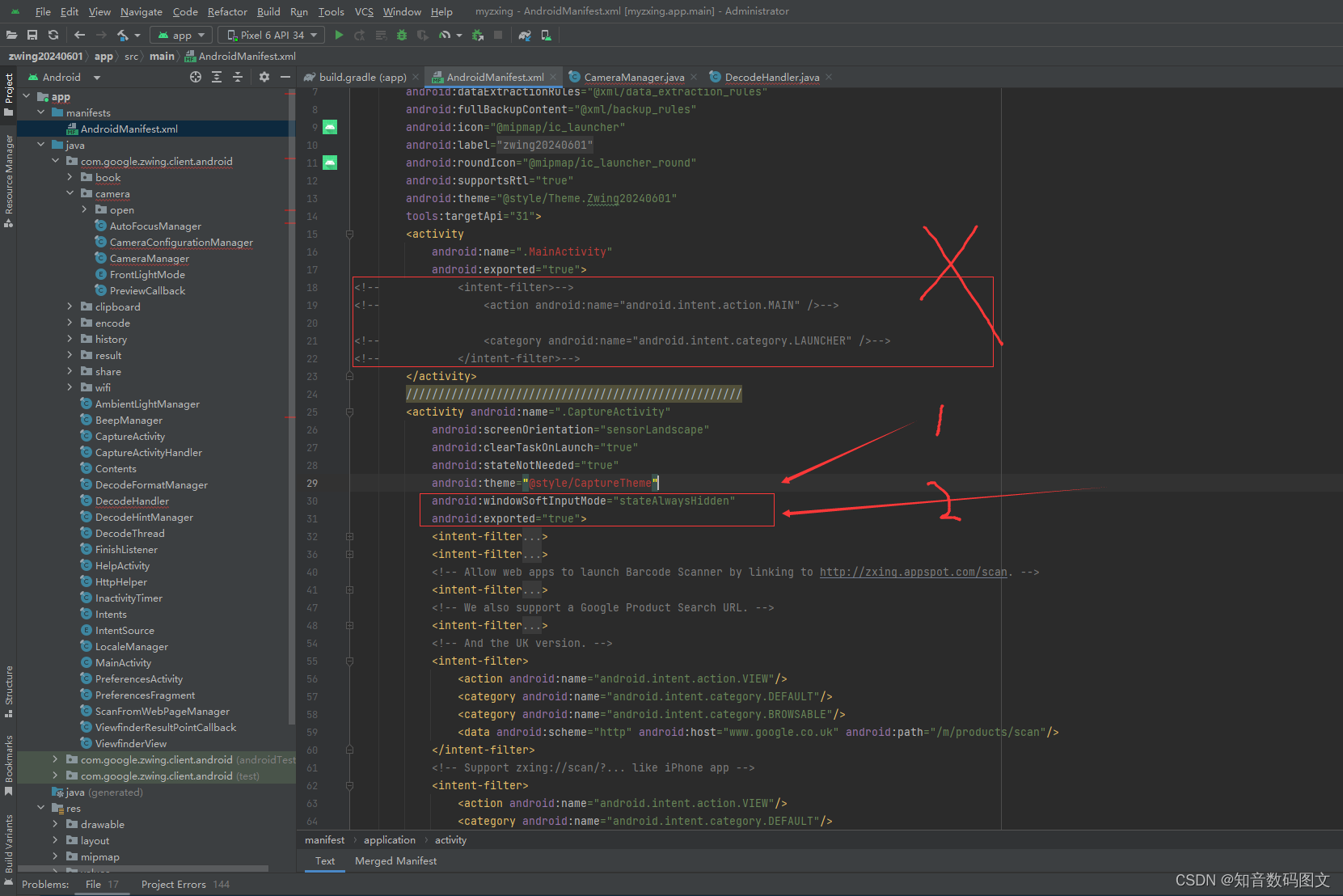Click the zxing.appspot.com/scan link

click(913, 572)
